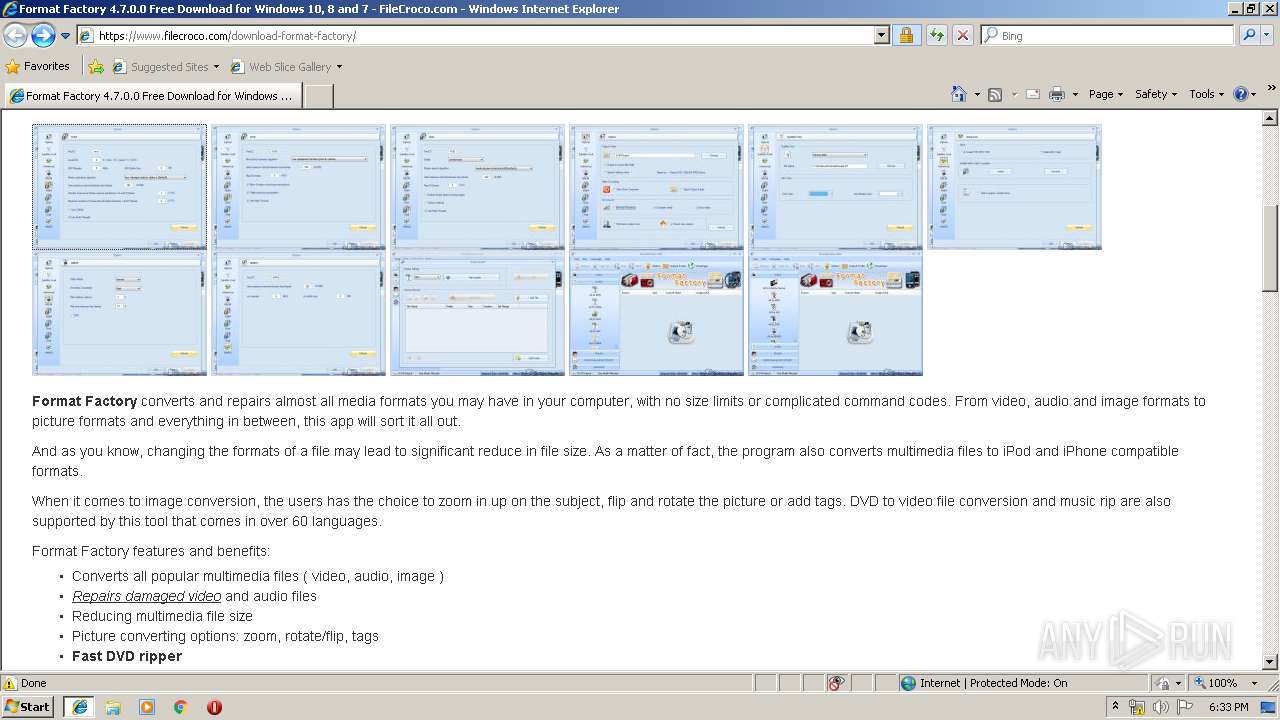1280x720 pixels.
Task: Open the last thumbnail in the second row
Action: (836, 314)
